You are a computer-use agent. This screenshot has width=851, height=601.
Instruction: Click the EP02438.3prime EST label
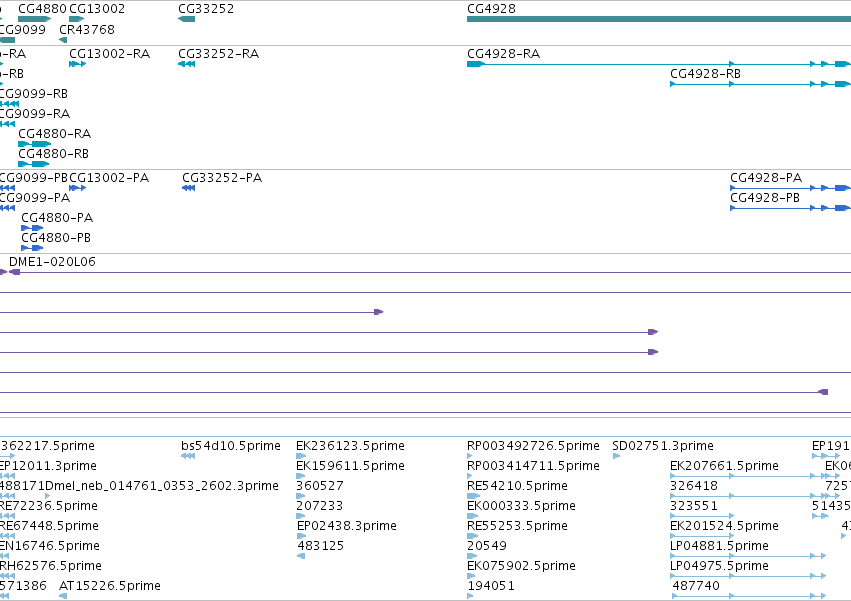(x=346, y=526)
